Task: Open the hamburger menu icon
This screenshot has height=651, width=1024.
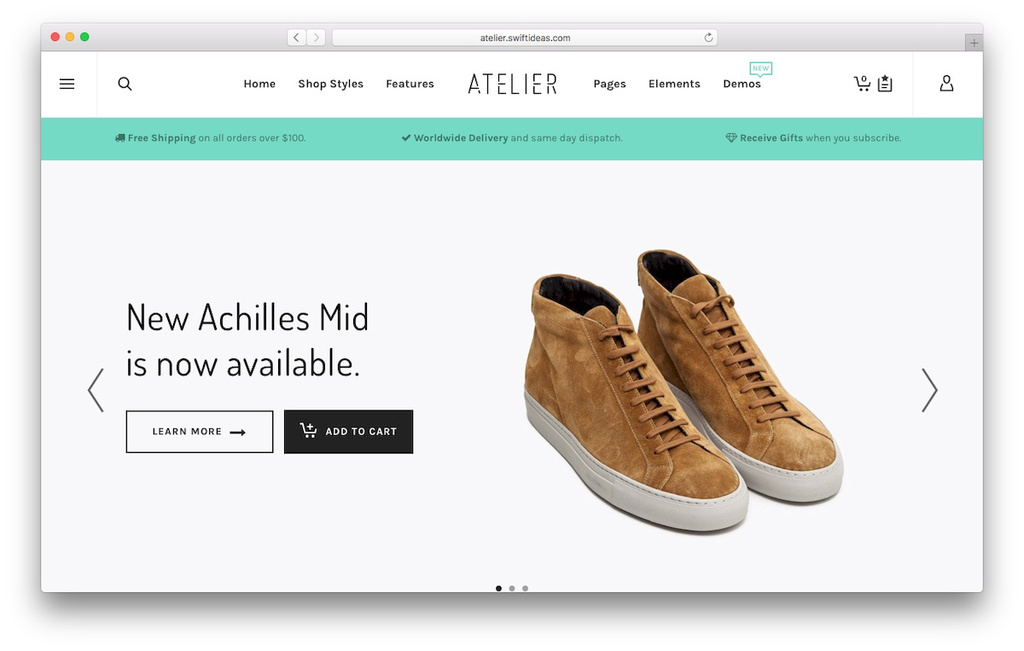Action: point(67,84)
